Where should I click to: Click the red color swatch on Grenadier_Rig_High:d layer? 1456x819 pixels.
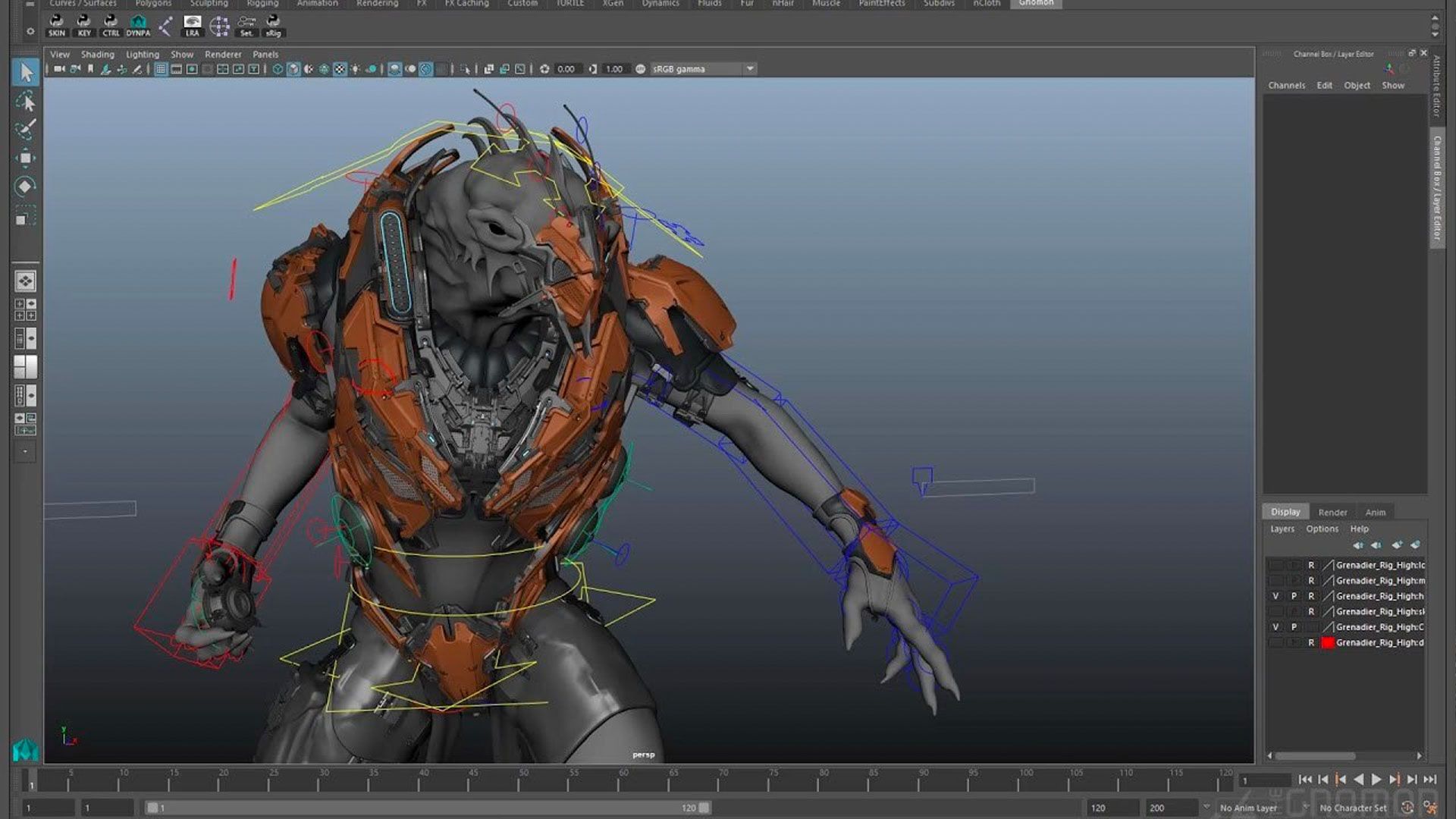[x=1328, y=642]
